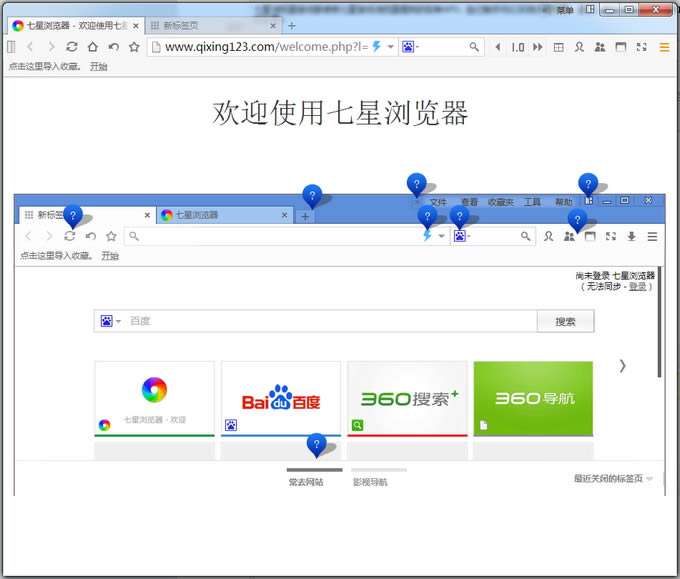Open the orange main menu hamburger icon

[x=664, y=47]
